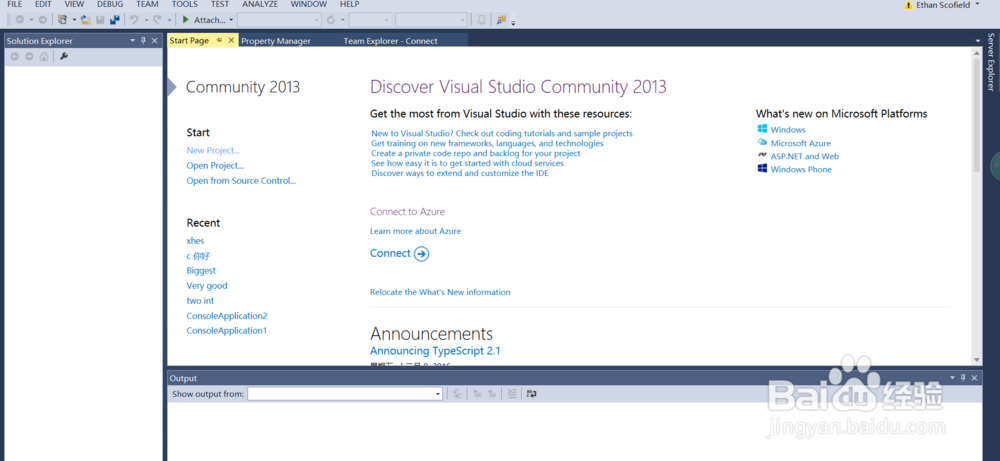The width and height of the screenshot is (1000, 461).
Task: Click the account warning triangle icon
Action: (x=908, y=5)
